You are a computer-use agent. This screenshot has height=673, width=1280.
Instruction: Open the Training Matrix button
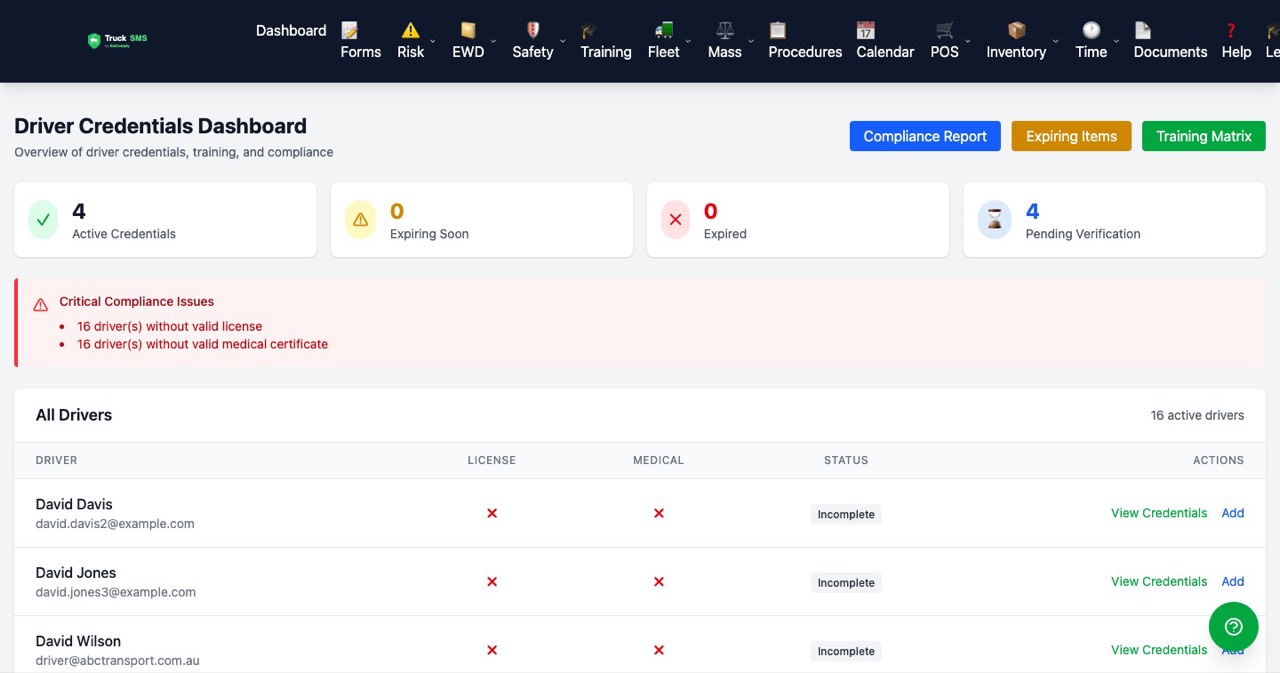(1204, 136)
